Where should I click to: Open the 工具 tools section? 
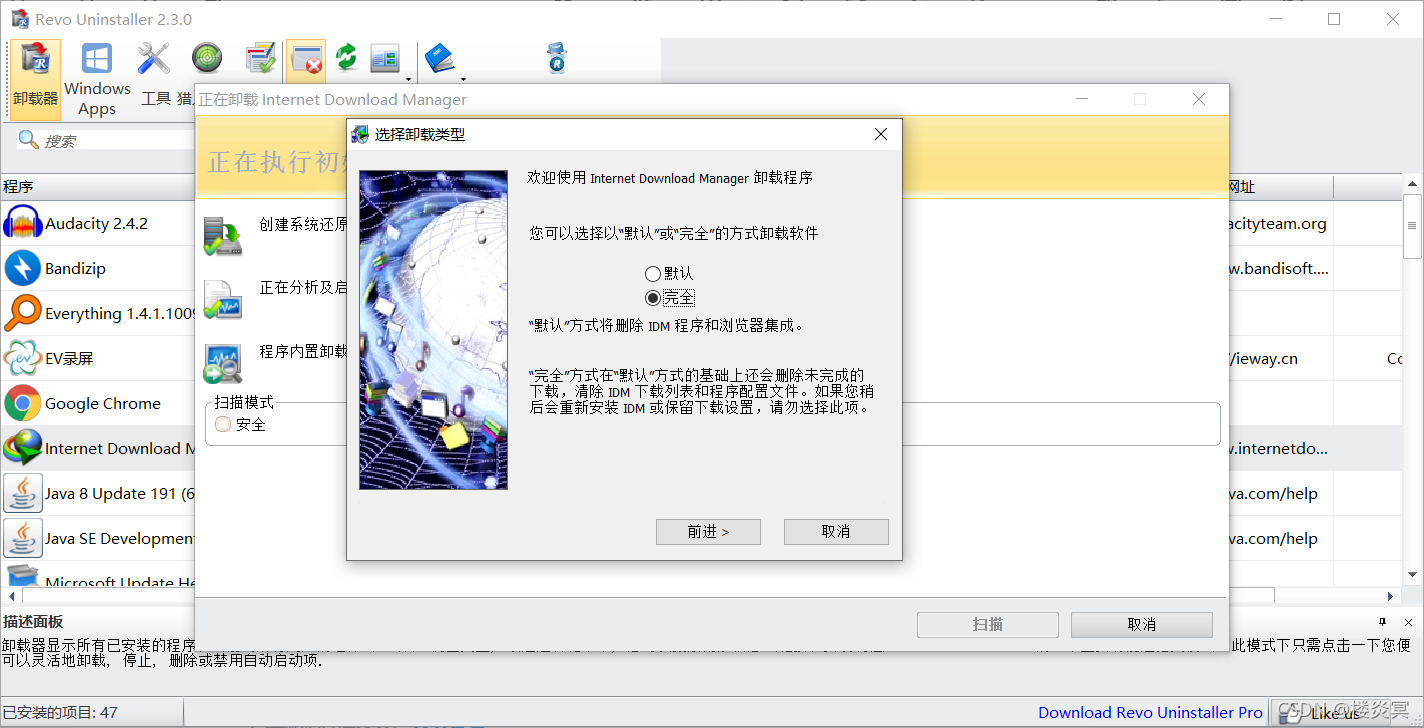point(154,74)
